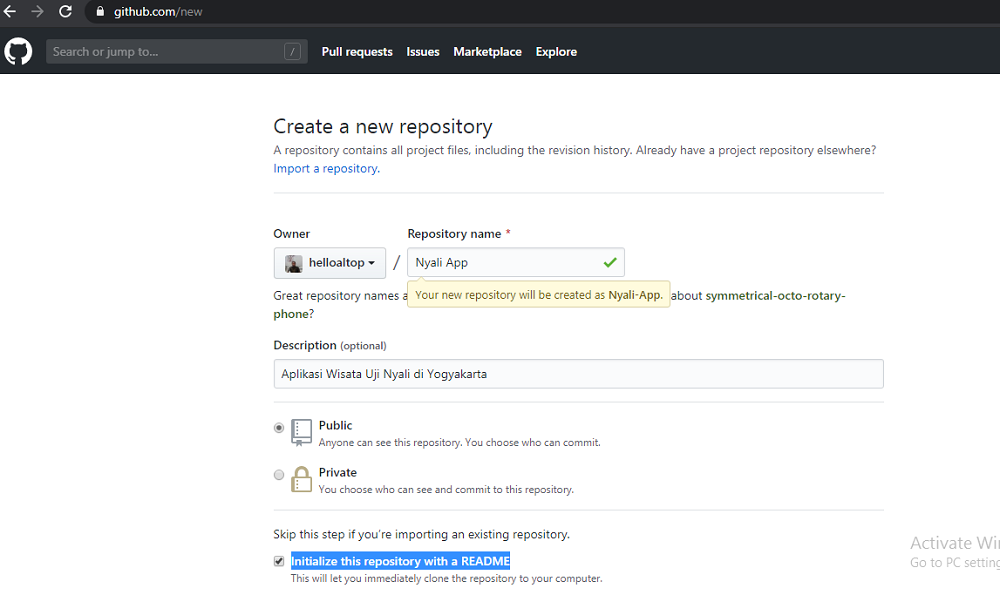
Task: Click the GitHub Octocat logo
Action: click(18, 49)
